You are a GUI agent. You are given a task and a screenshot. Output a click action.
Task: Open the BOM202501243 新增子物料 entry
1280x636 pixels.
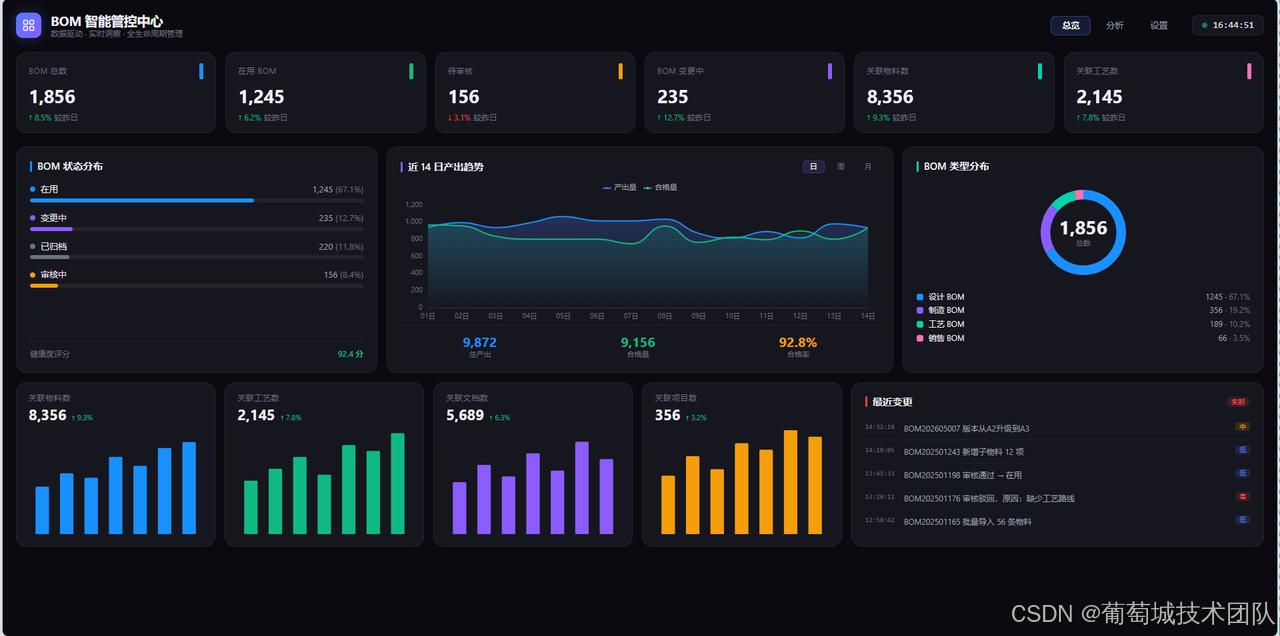click(x=1057, y=452)
